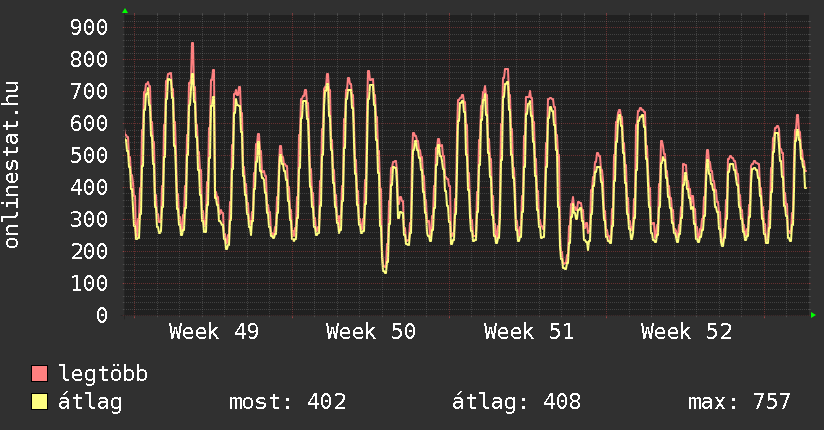This screenshot has width=824, height=430.
Task: Select the legtöbb legend label
Action: tap(103, 374)
